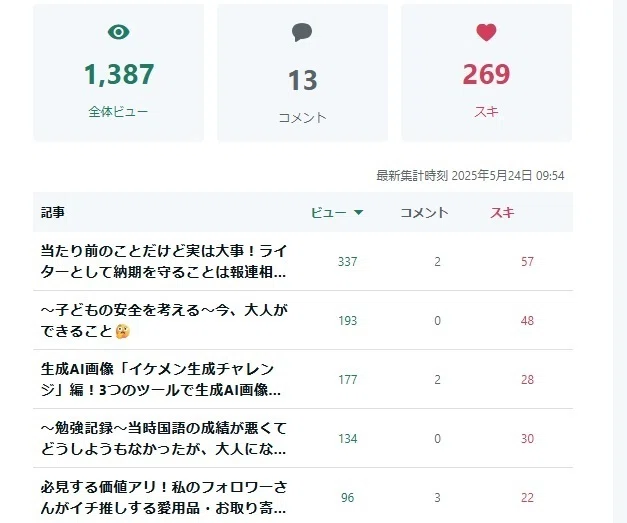The height and width of the screenshot is (523, 627).
Task: Click the eye icon above total views
Action: 118,32
